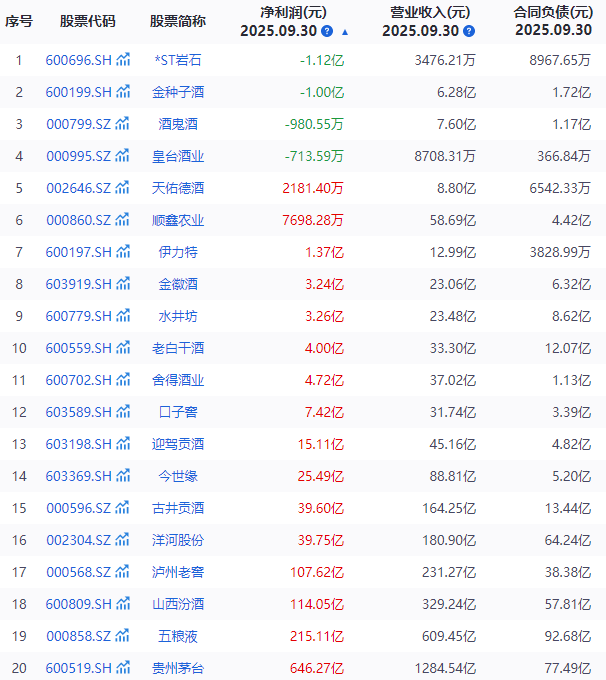This screenshot has height=680, width=606.
Task: Toggle the 净利润 sort arrow
Action: (345, 32)
